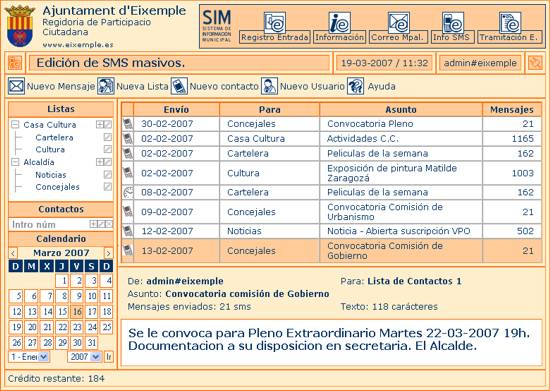Click the orange icon left of Edición de SMS masivos

[15, 63]
